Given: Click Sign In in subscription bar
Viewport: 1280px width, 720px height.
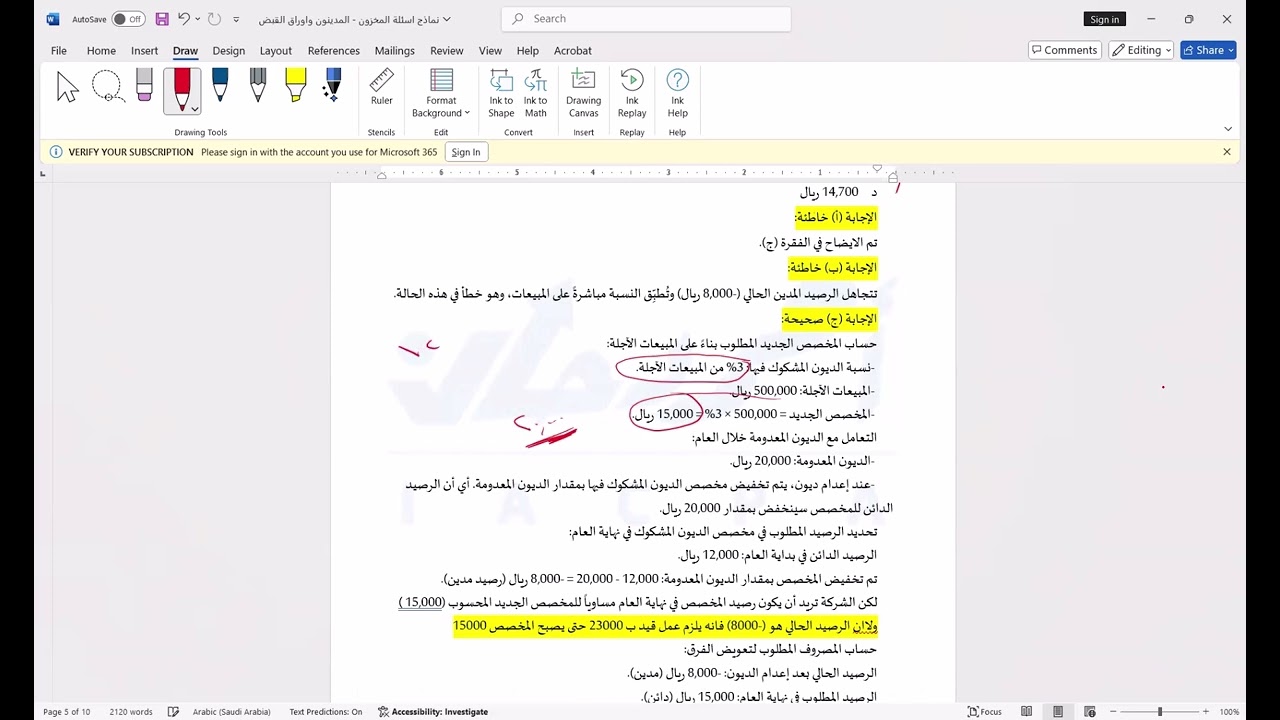Looking at the screenshot, I should 466,152.
